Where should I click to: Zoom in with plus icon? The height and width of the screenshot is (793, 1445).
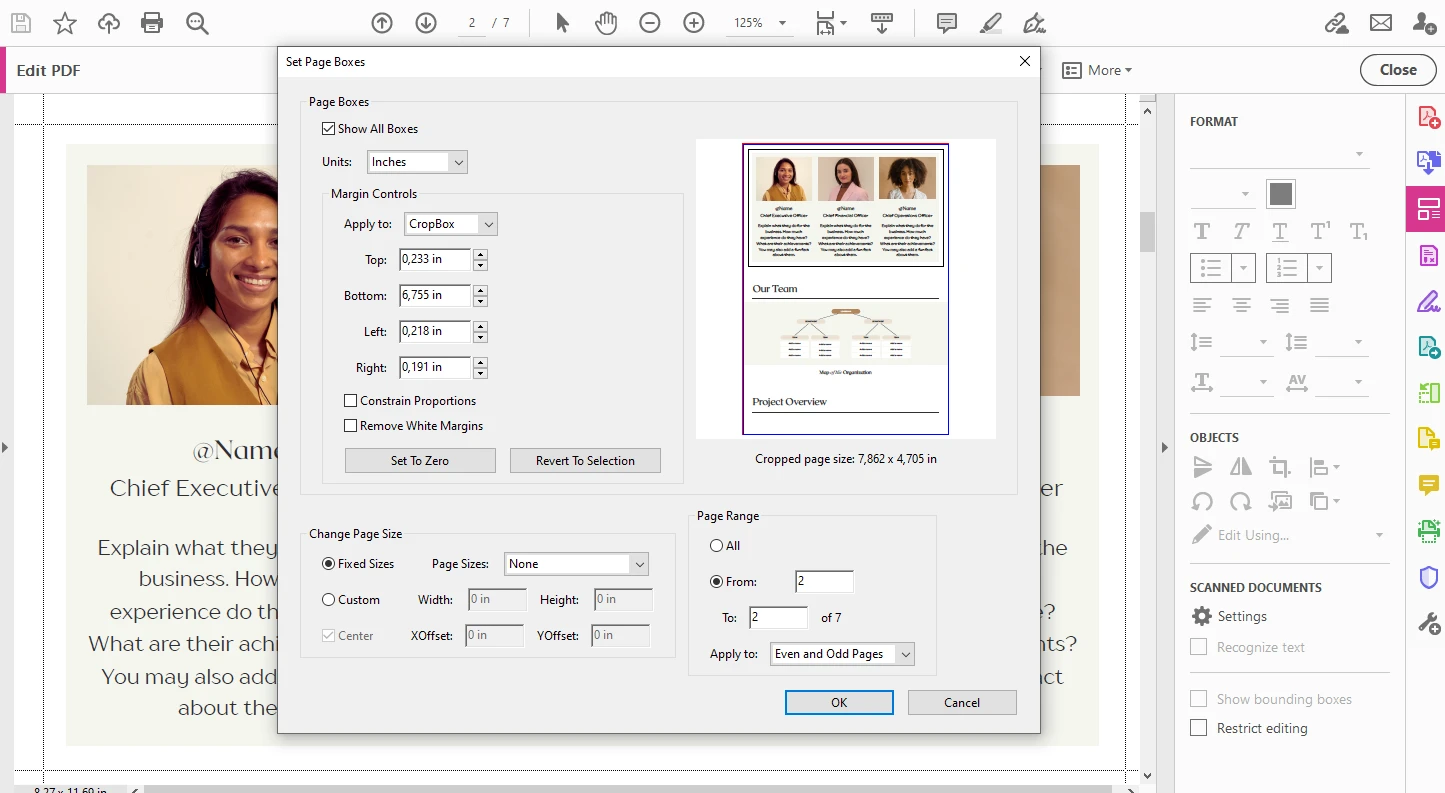[694, 23]
